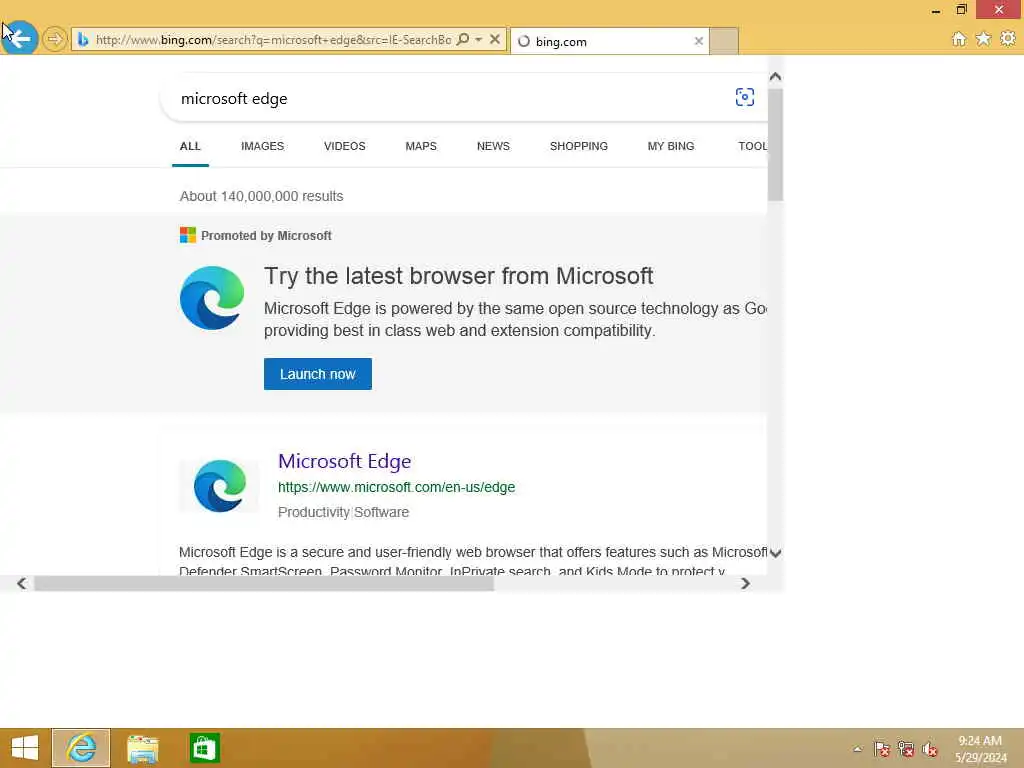Click the Launch now button
Viewport: 1024px width, 768px height.
(x=318, y=374)
